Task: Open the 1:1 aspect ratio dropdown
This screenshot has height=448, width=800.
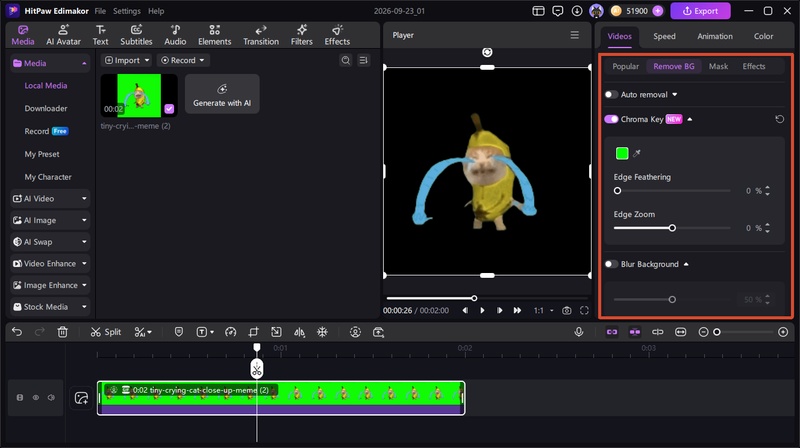Action: click(x=543, y=310)
